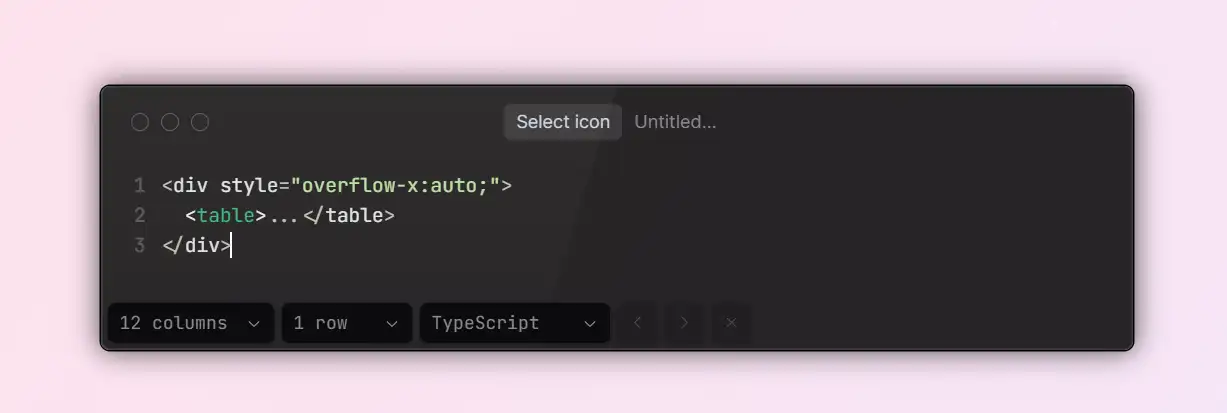This screenshot has height=413, width=1227.
Task: Click the right chevron next arrow icon
Action: pyautogui.click(x=685, y=323)
